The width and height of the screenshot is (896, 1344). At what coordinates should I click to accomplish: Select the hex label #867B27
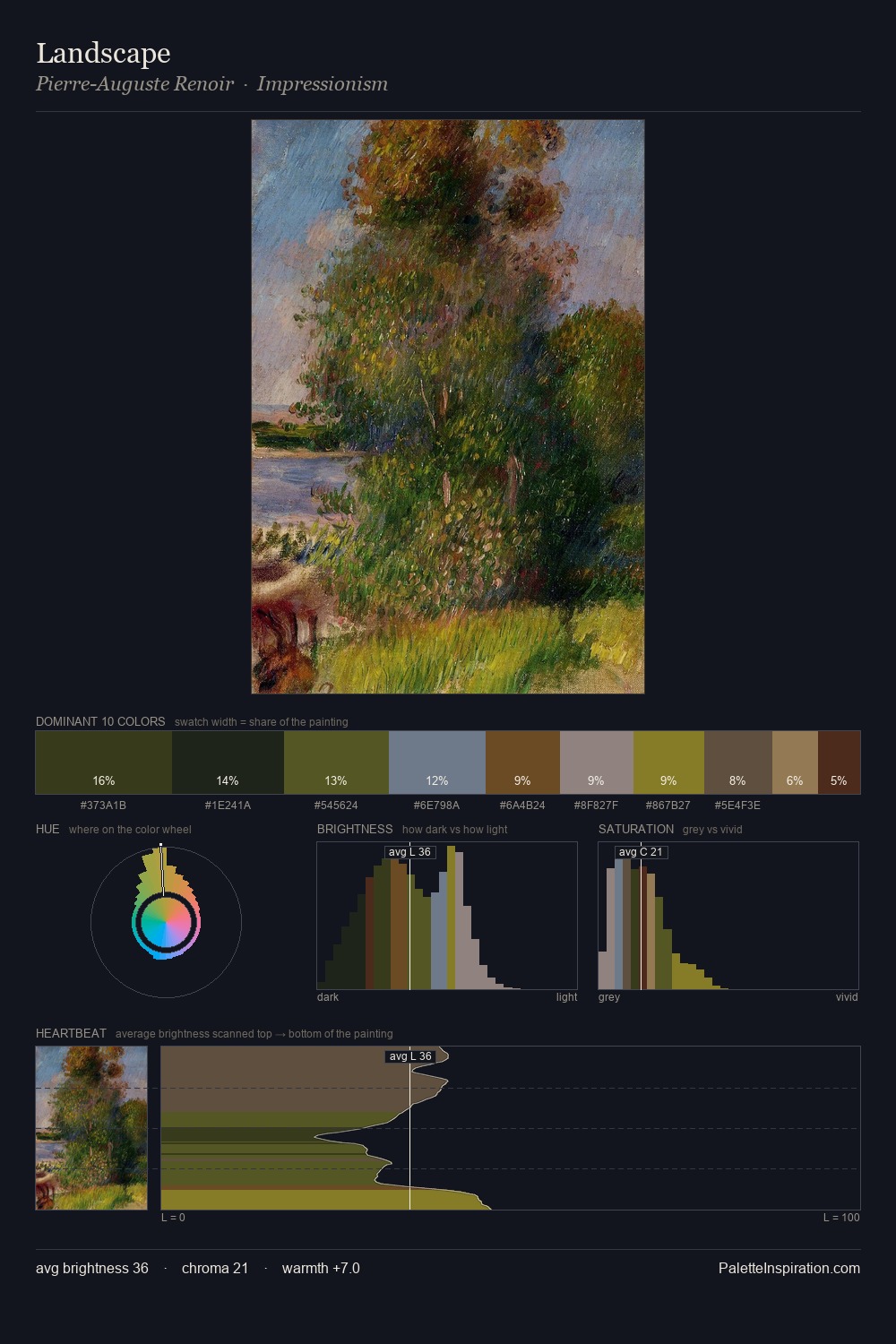[668, 806]
